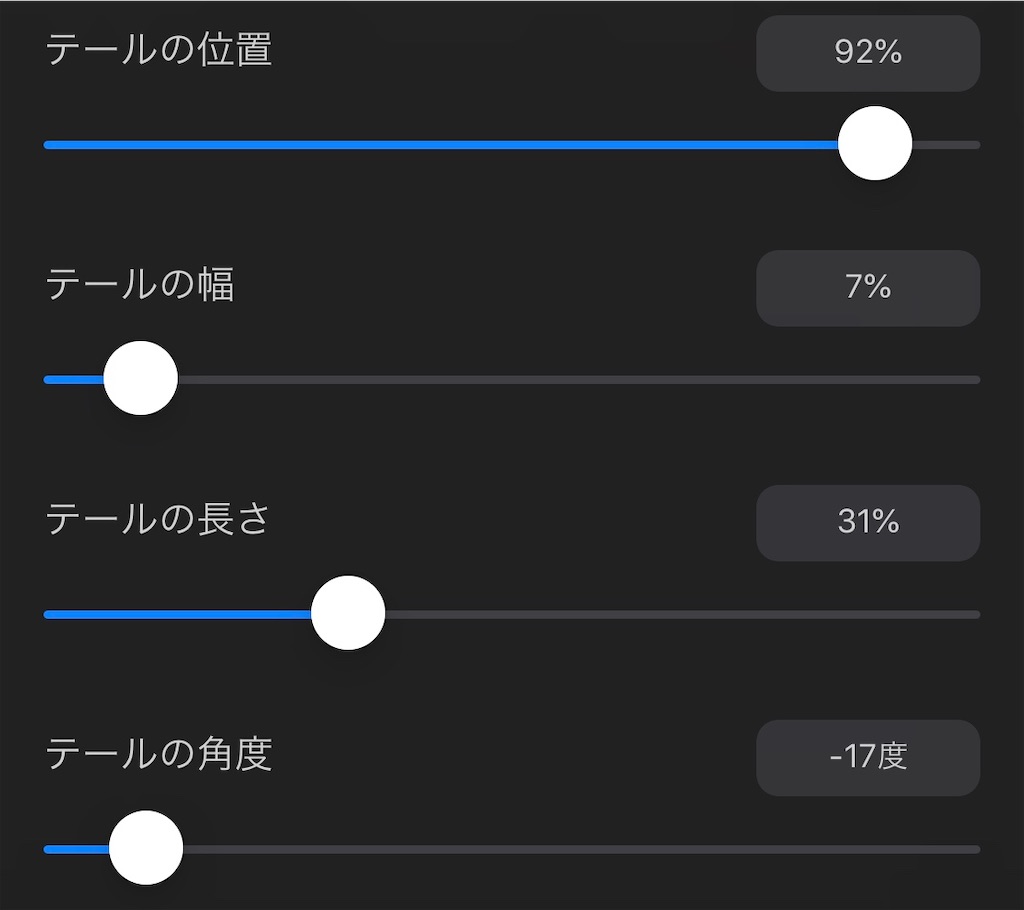The width and height of the screenshot is (1024, 910).
Task: Select the 7% value badge
Action: (868, 289)
